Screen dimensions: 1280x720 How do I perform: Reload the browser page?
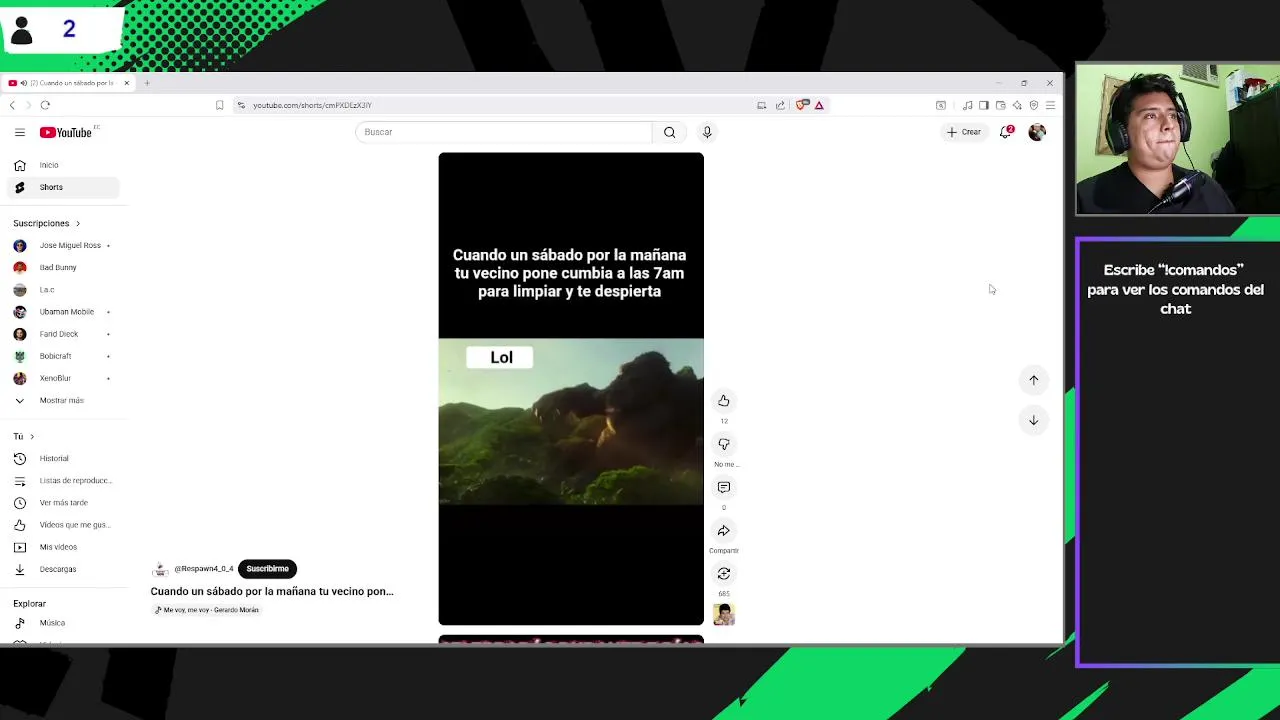45,105
